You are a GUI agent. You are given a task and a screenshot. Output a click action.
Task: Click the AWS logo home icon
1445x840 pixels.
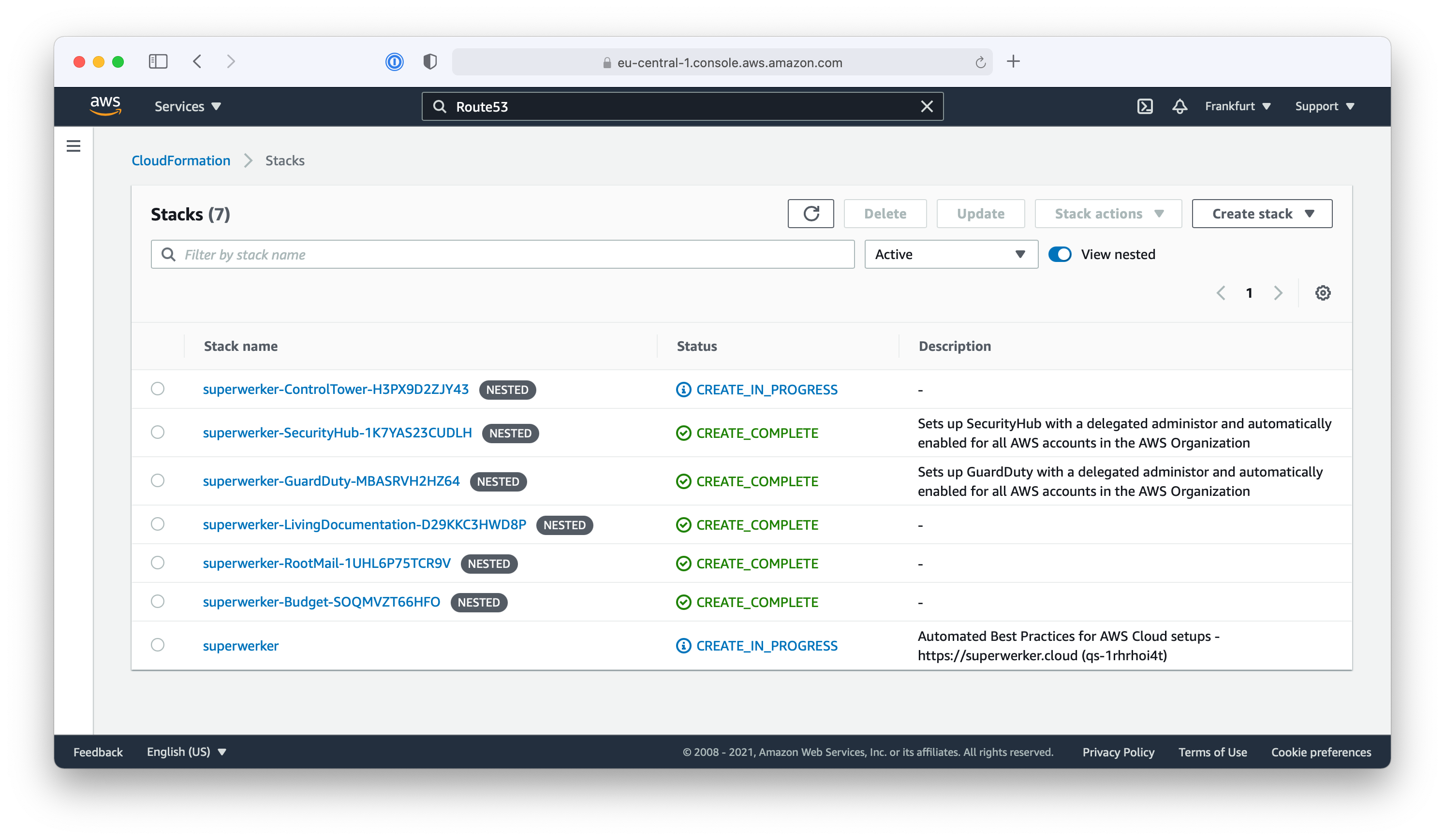pos(105,106)
